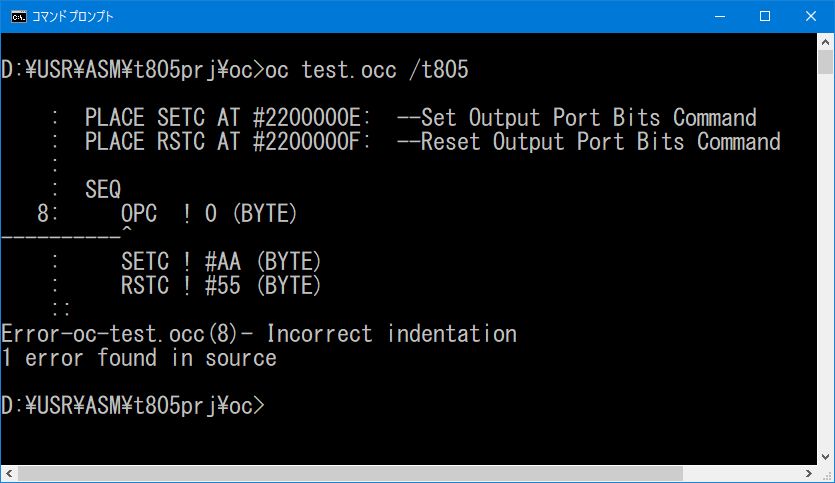This screenshot has width=835, height=483.
Task: Click the vertical scrollbar up arrow
Action: pos(825,43)
